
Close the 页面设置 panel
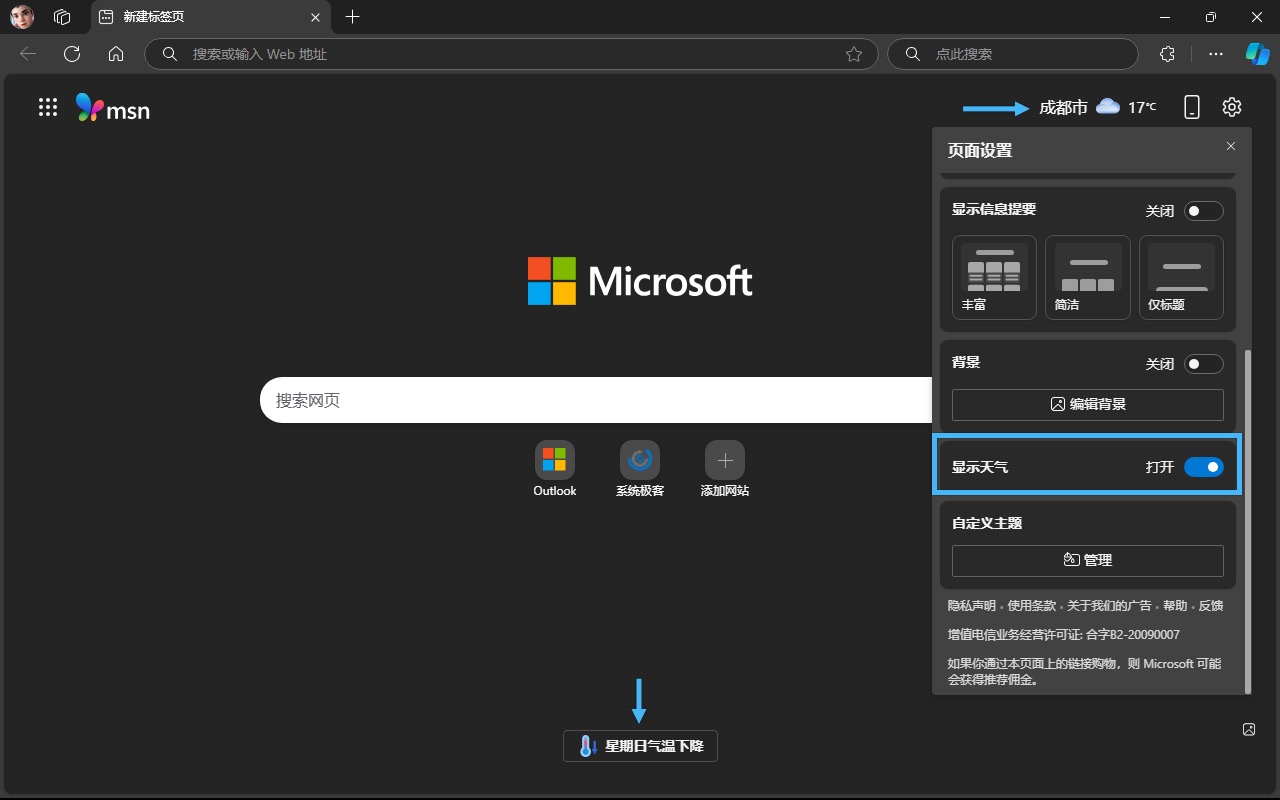pyautogui.click(x=1231, y=146)
